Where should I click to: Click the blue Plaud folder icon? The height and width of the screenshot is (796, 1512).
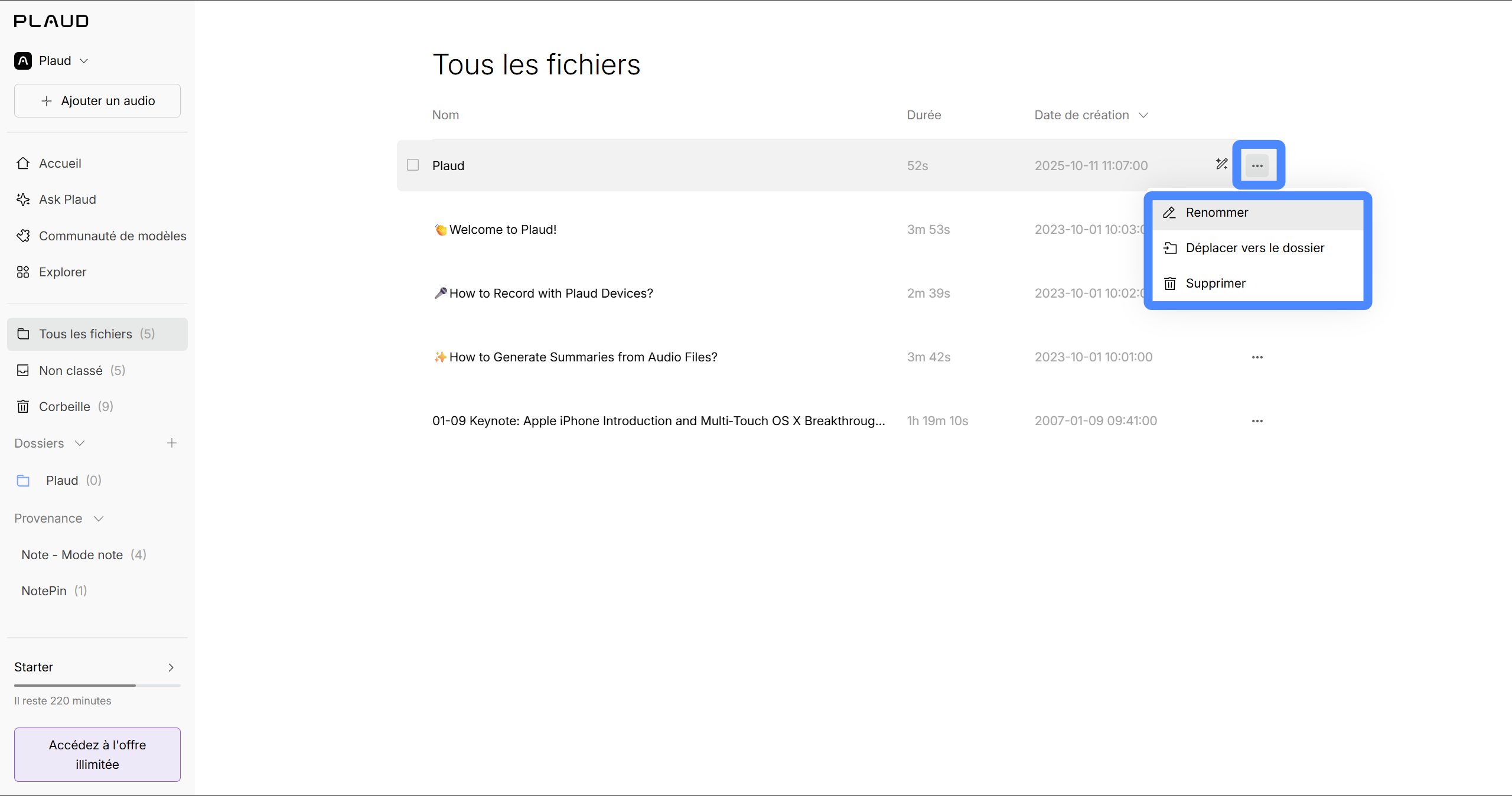pyautogui.click(x=23, y=481)
